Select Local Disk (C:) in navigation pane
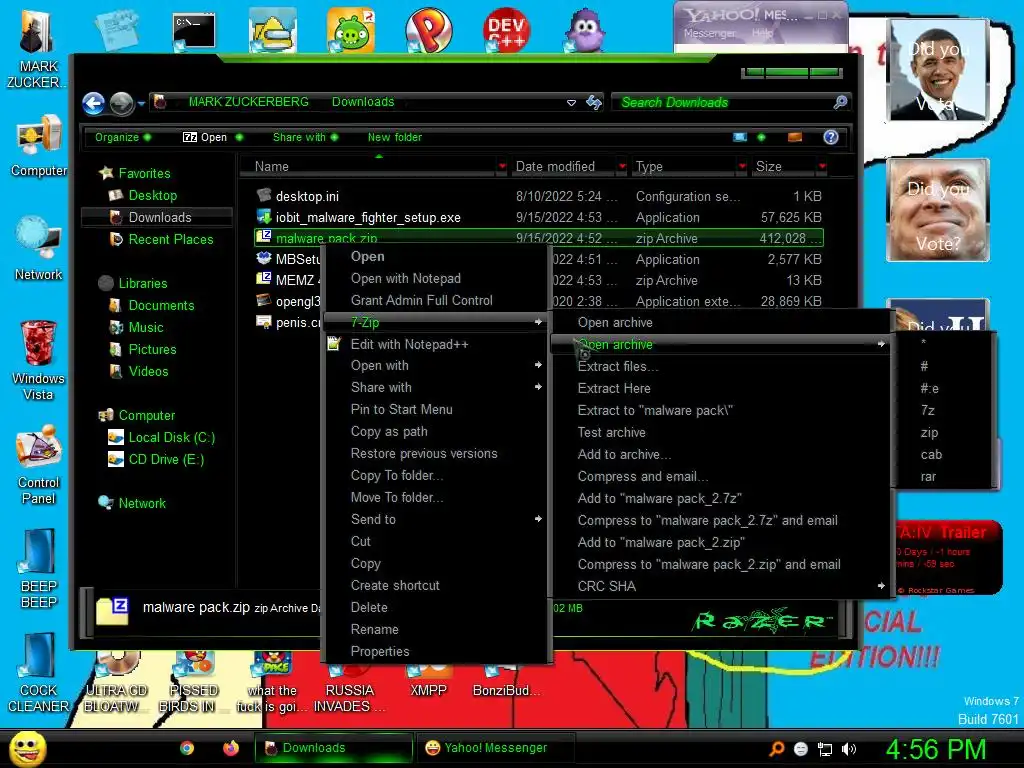The height and width of the screenshot is (768, 1024). pos(171,438)
